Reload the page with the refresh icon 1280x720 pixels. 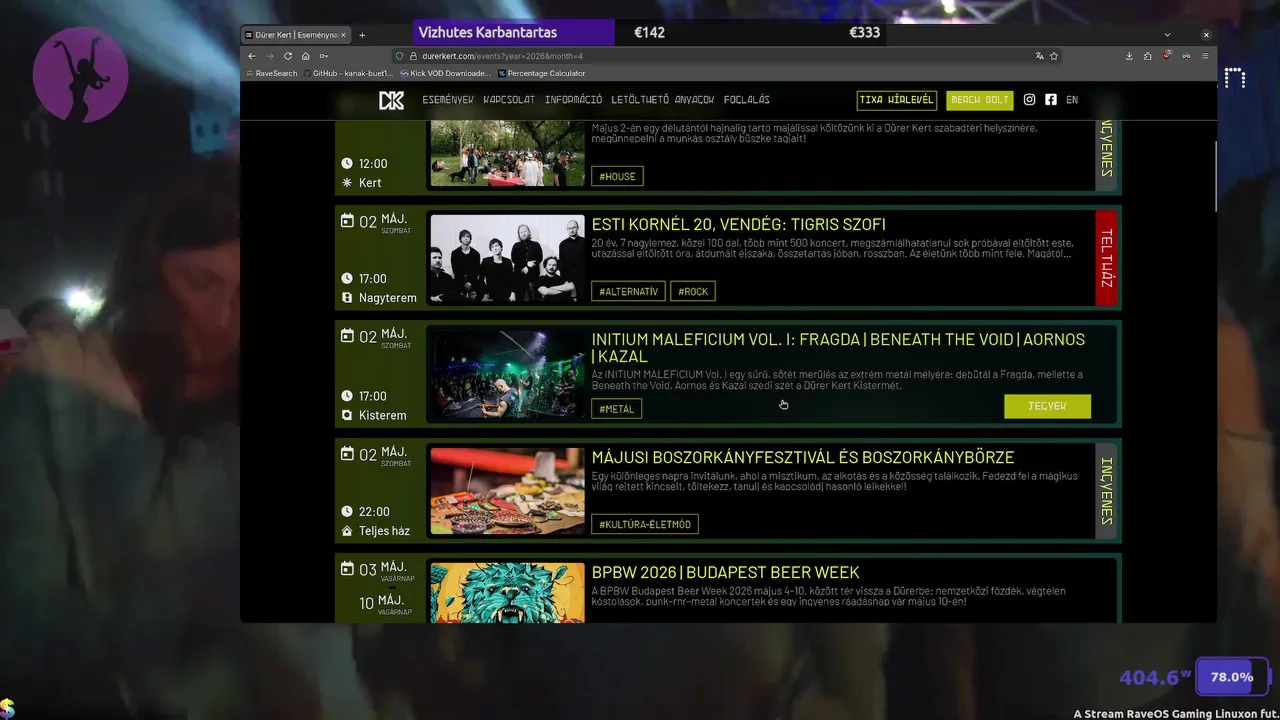[x=288, y=56]
